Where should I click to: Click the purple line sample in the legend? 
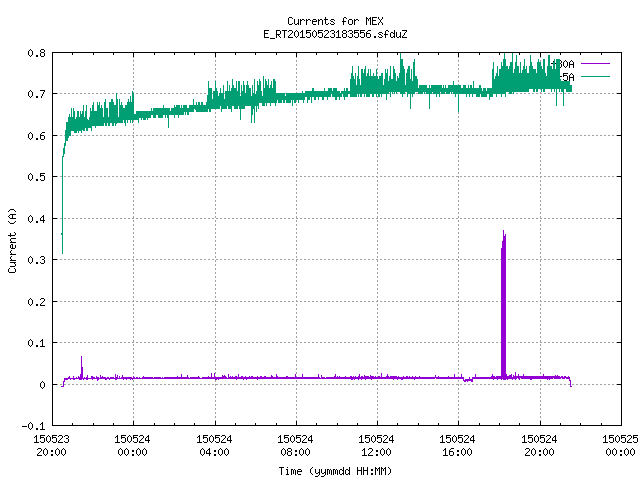tap(595, 64)
